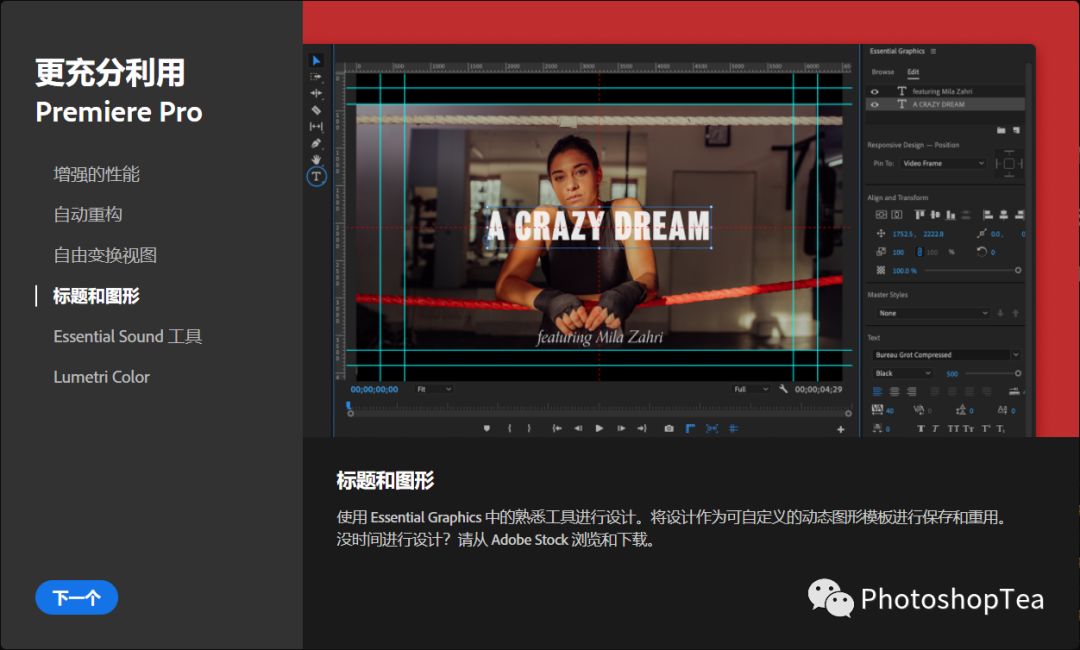
Task: Click the Mark In brace icon
Action: [510, 428]
